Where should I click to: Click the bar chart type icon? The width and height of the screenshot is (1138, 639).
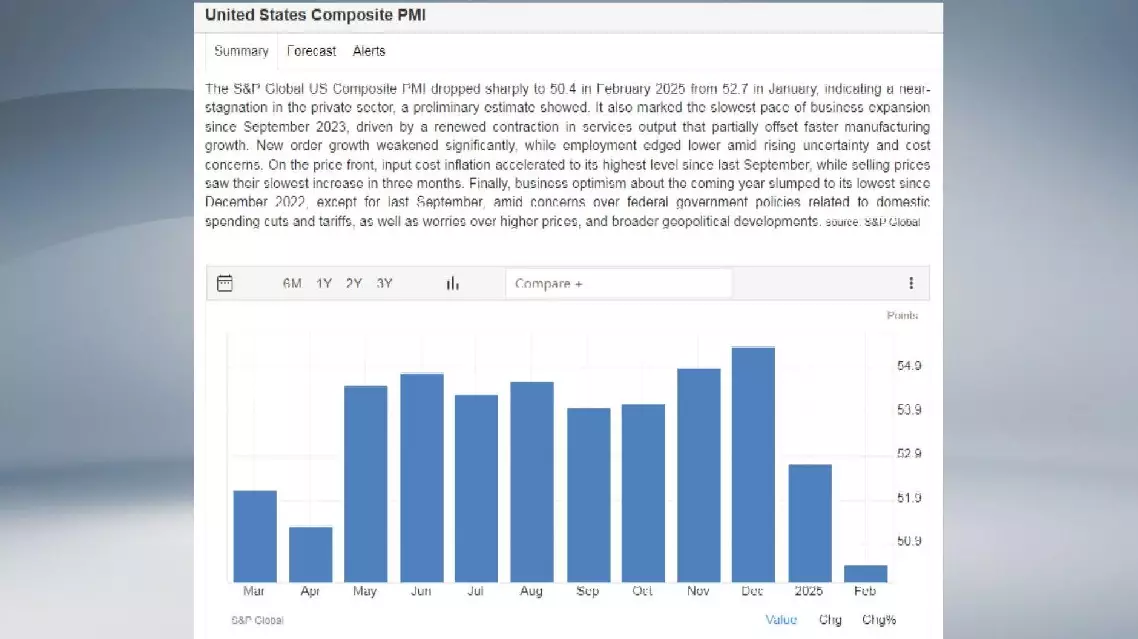[x=453, y=284]
